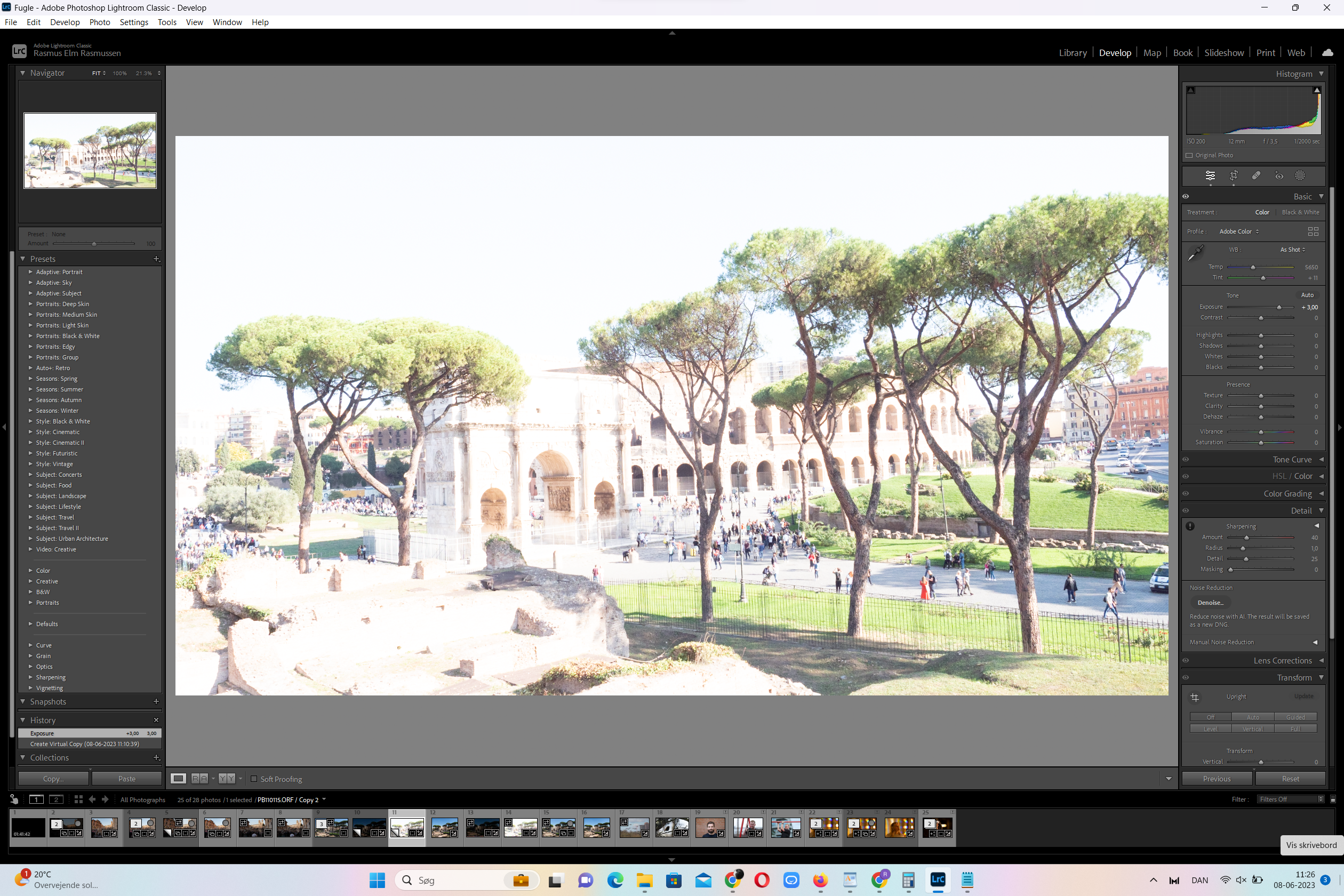Open the Masking tool
The image size is (1344, 896).
click(1300, 175)
